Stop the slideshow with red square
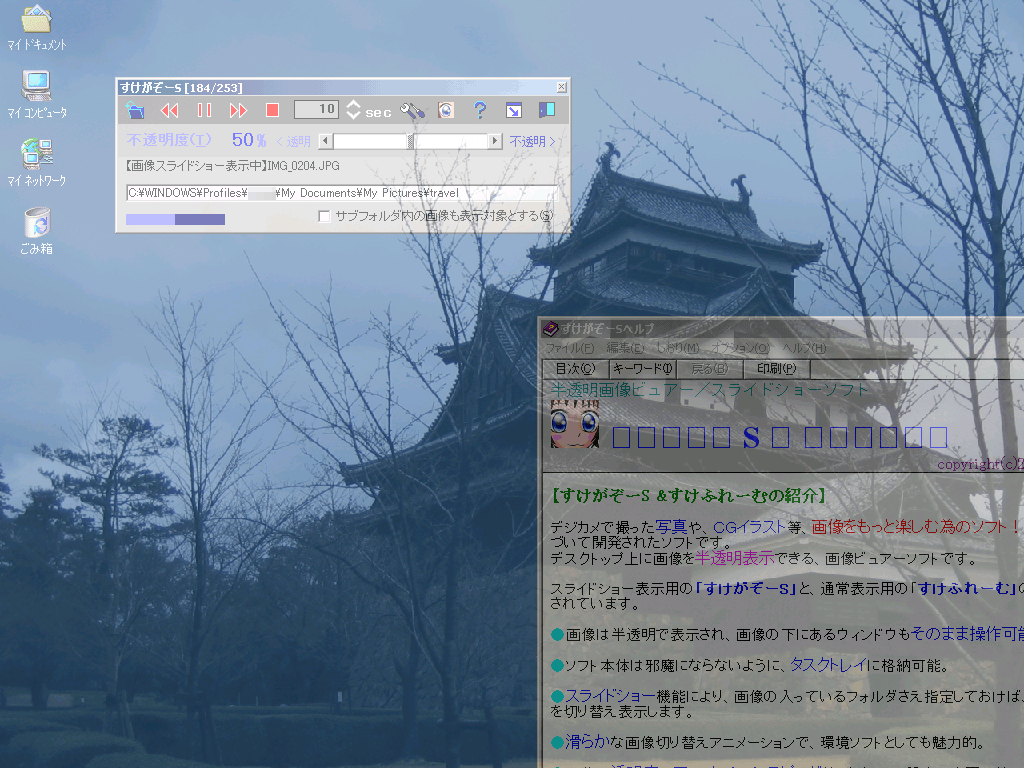This screenshot has width=1024, height=768. [x=272, y=110]
